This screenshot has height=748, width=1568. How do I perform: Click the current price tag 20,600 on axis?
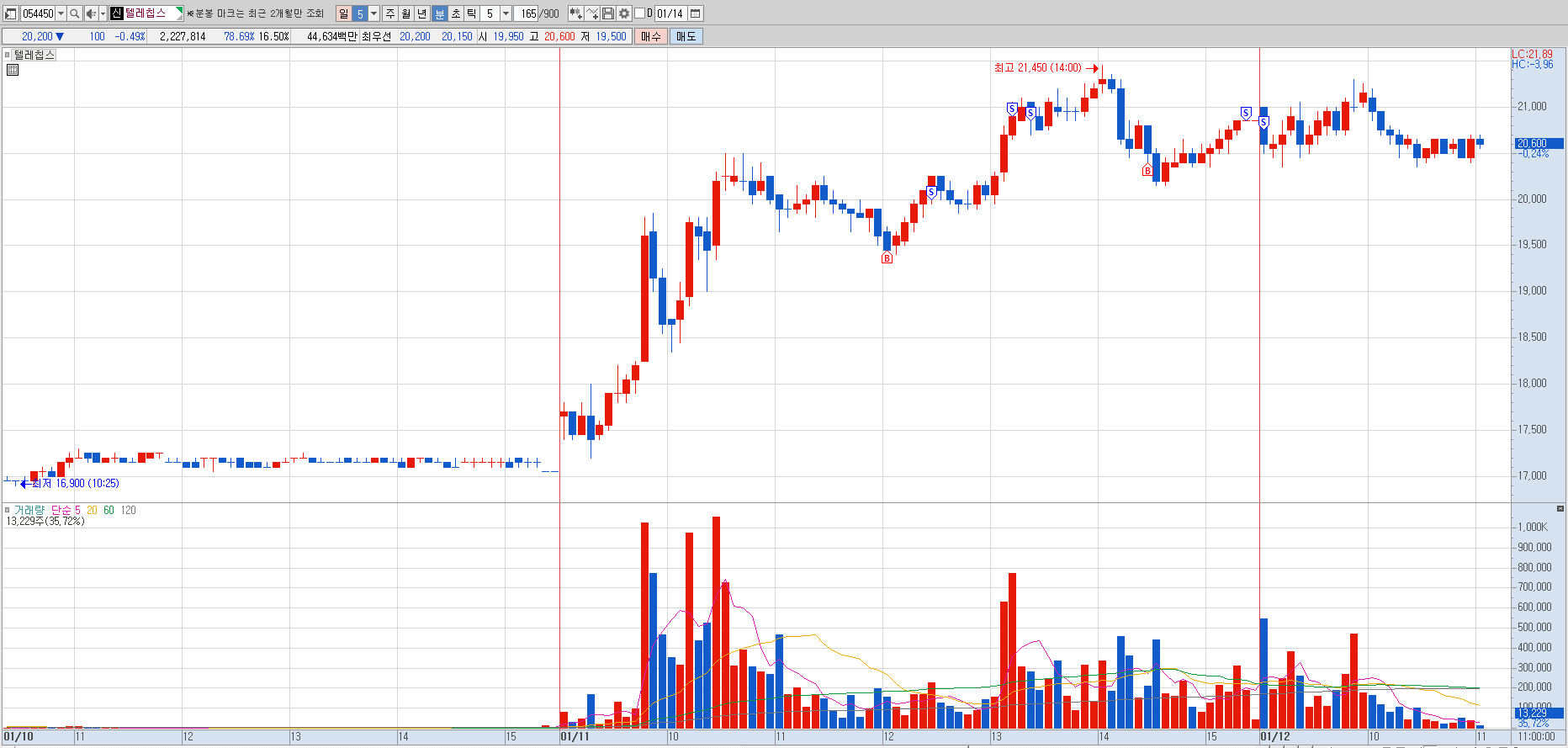click(1539, 144)
